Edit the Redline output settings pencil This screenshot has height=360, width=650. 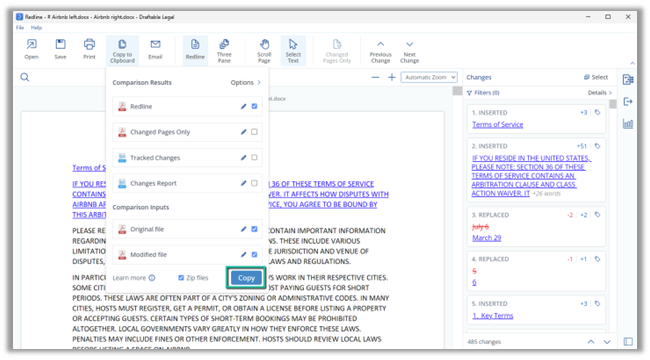tap(243, 107)
